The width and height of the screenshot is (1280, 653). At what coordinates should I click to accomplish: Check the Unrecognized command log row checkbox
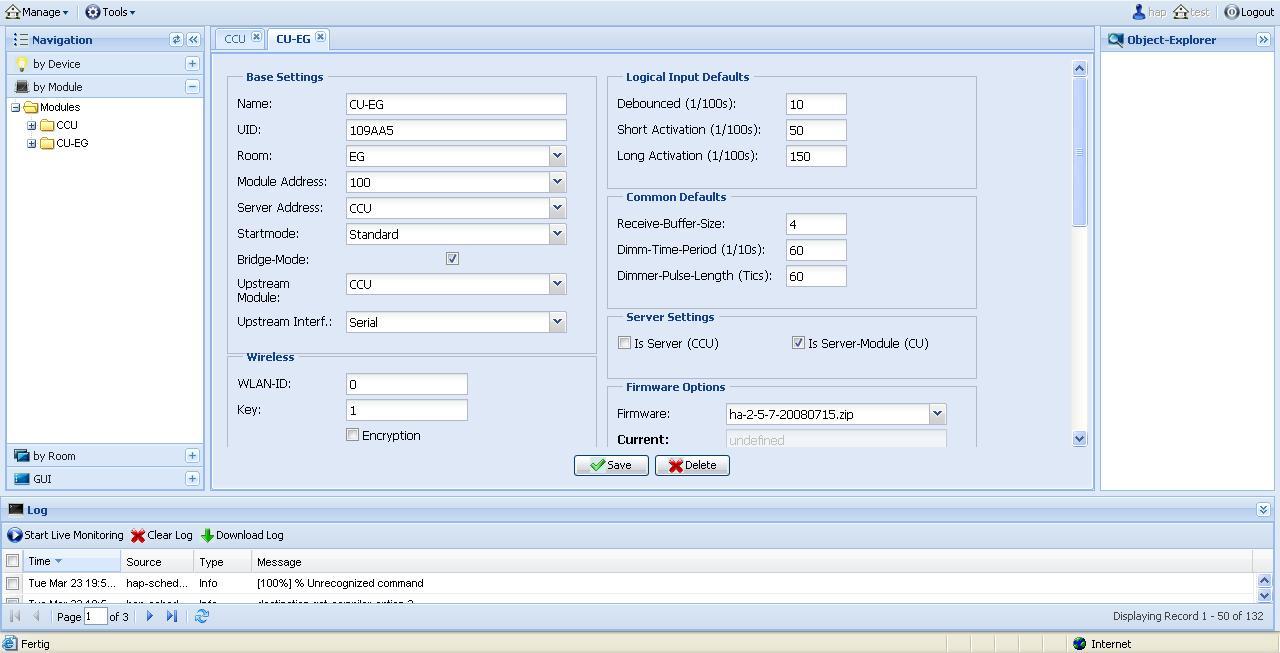click(12, 583)
